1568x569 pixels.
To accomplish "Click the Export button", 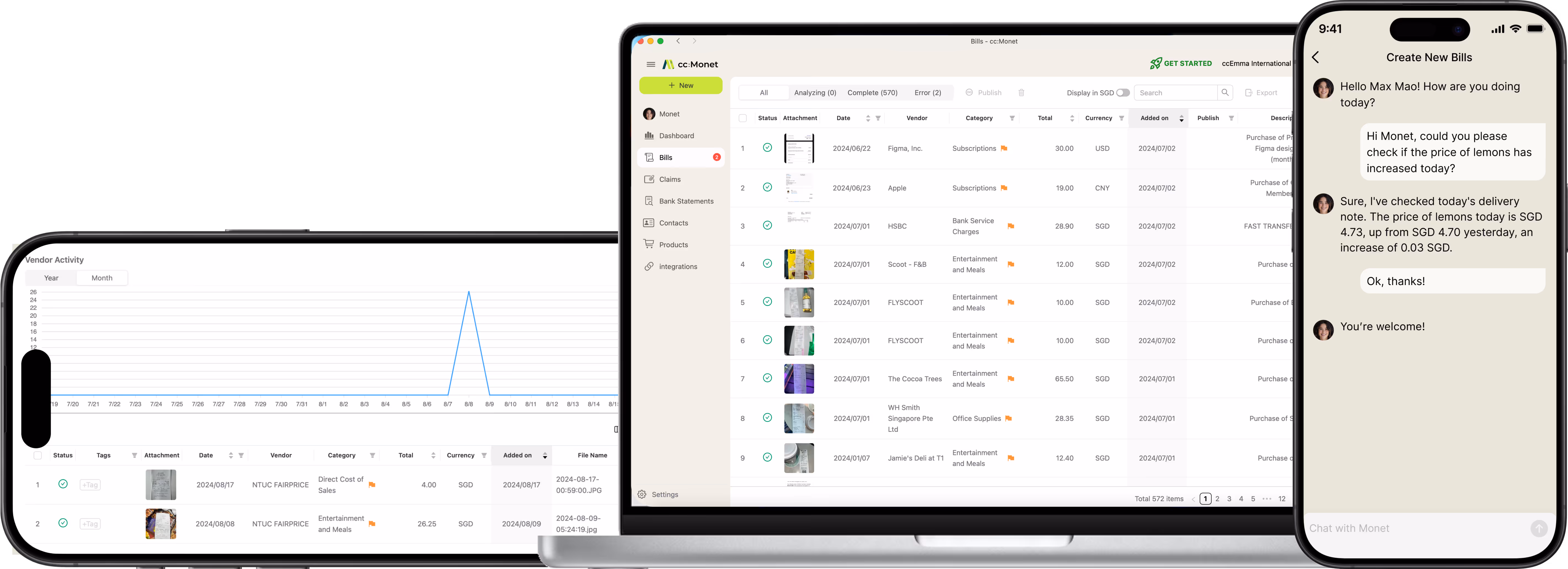I will [1261, 93].
